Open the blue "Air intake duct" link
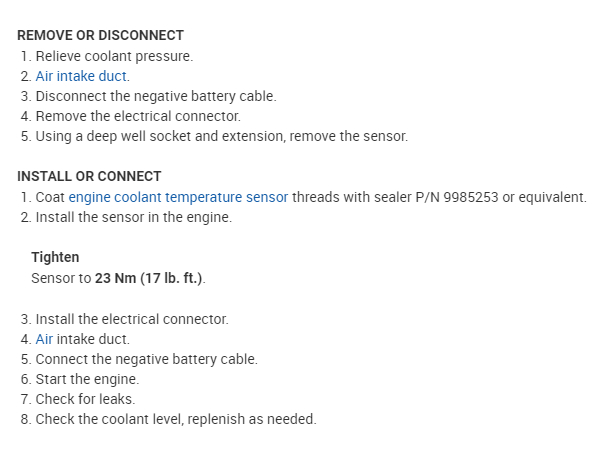 82,76
